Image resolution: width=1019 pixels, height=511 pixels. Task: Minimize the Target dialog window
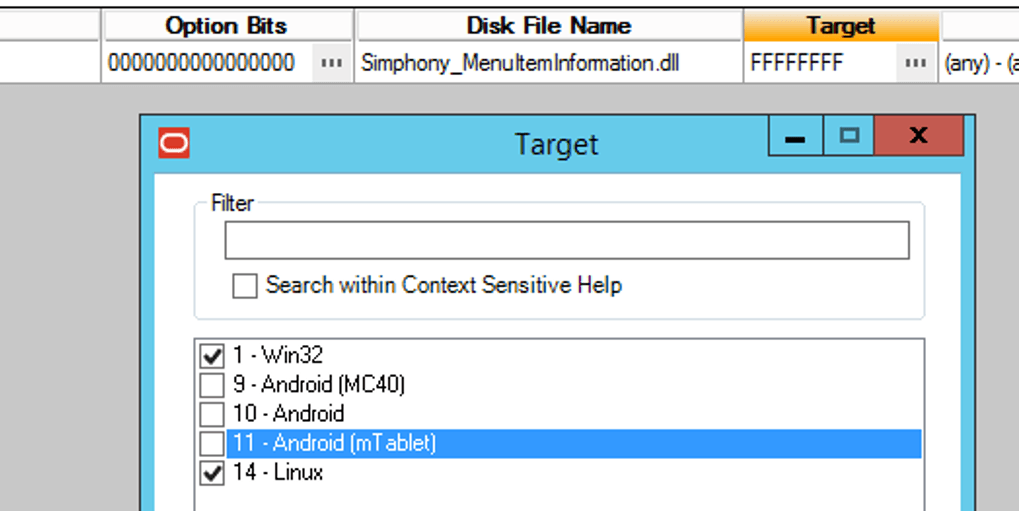(796, 137)
